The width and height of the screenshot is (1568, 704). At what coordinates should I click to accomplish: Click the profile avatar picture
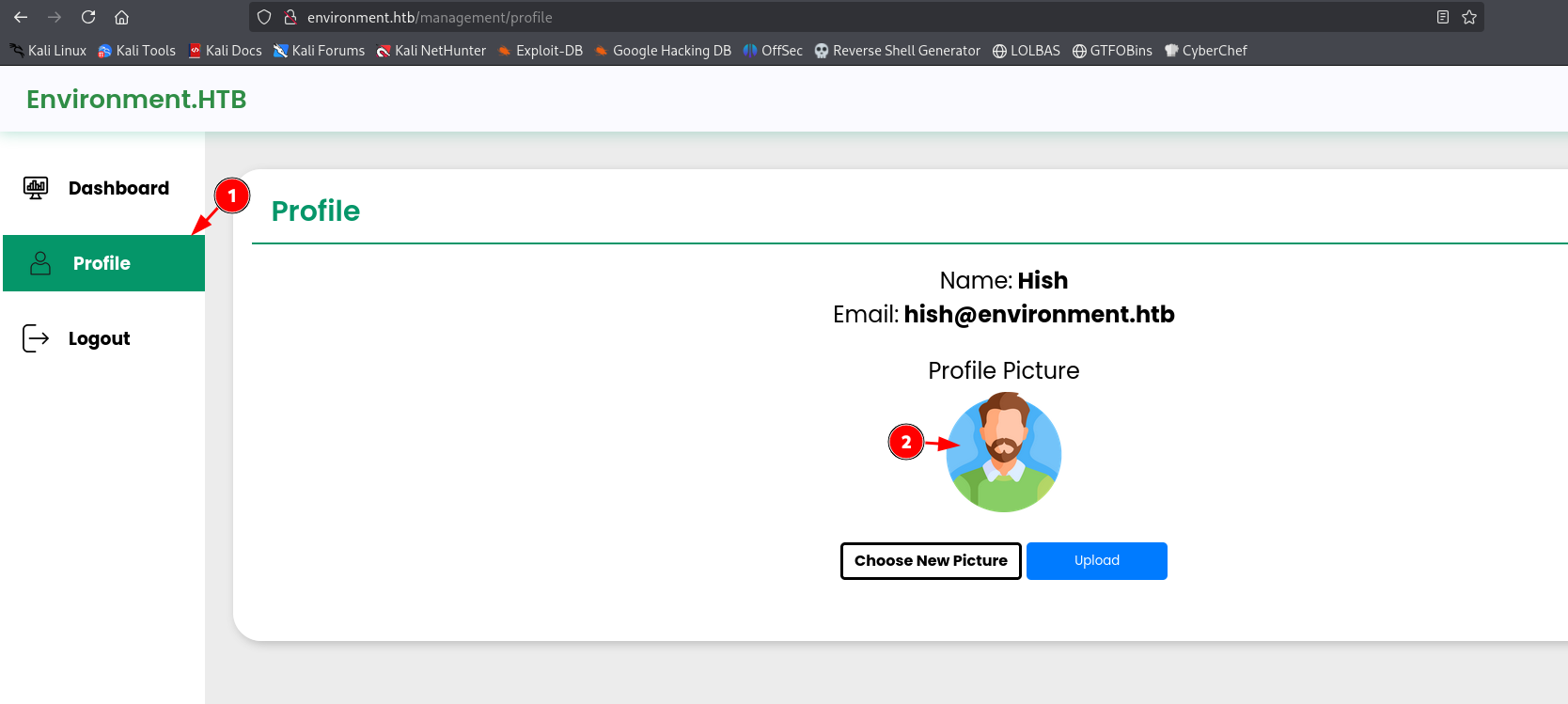pyautogui.click(x=1004, y=453)
